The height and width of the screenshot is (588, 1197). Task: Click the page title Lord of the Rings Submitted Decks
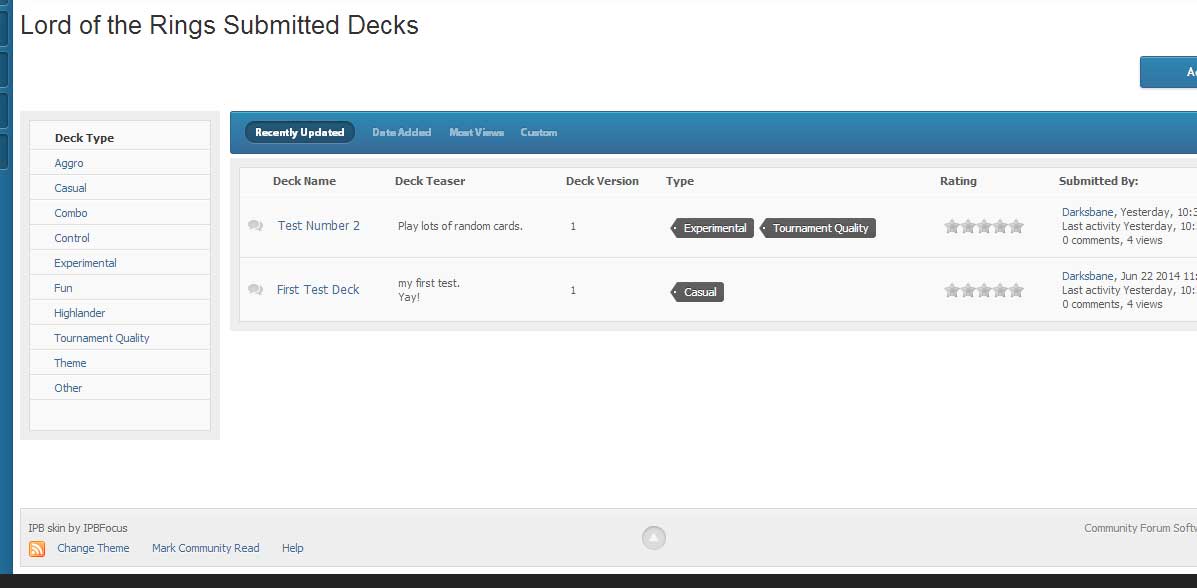219,25
